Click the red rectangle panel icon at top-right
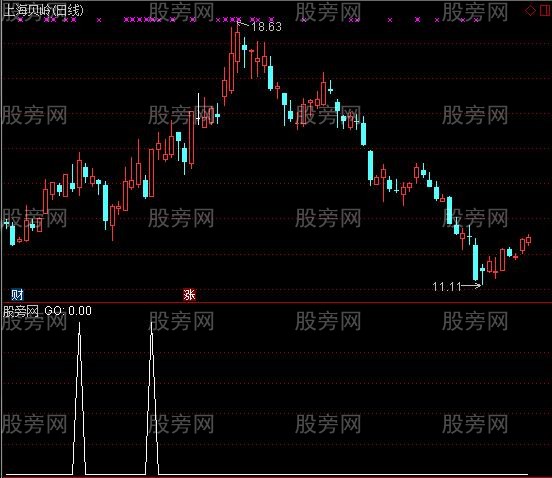552x478 pixels. click(x=546, y=11)
